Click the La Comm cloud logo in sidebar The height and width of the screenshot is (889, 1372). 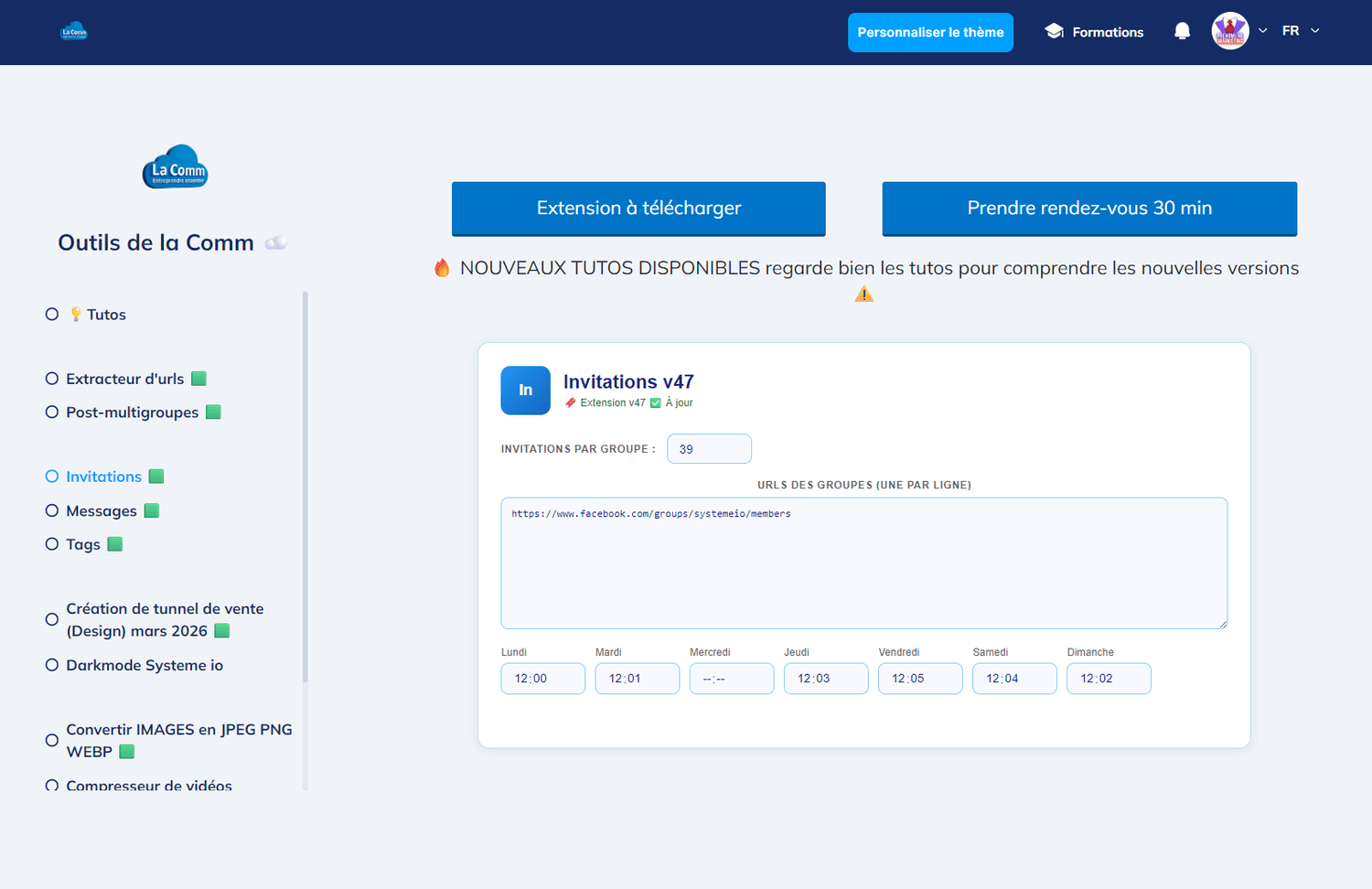tap(175, 166)
